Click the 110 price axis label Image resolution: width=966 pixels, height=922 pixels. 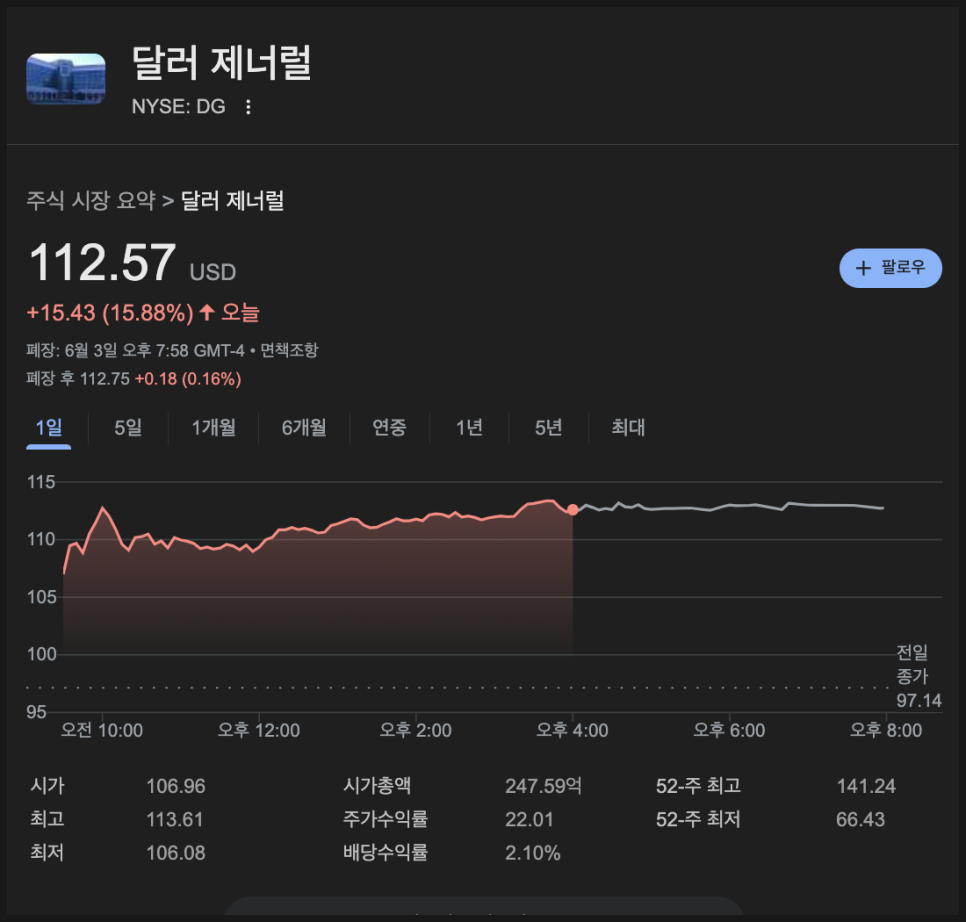point(41,540)
